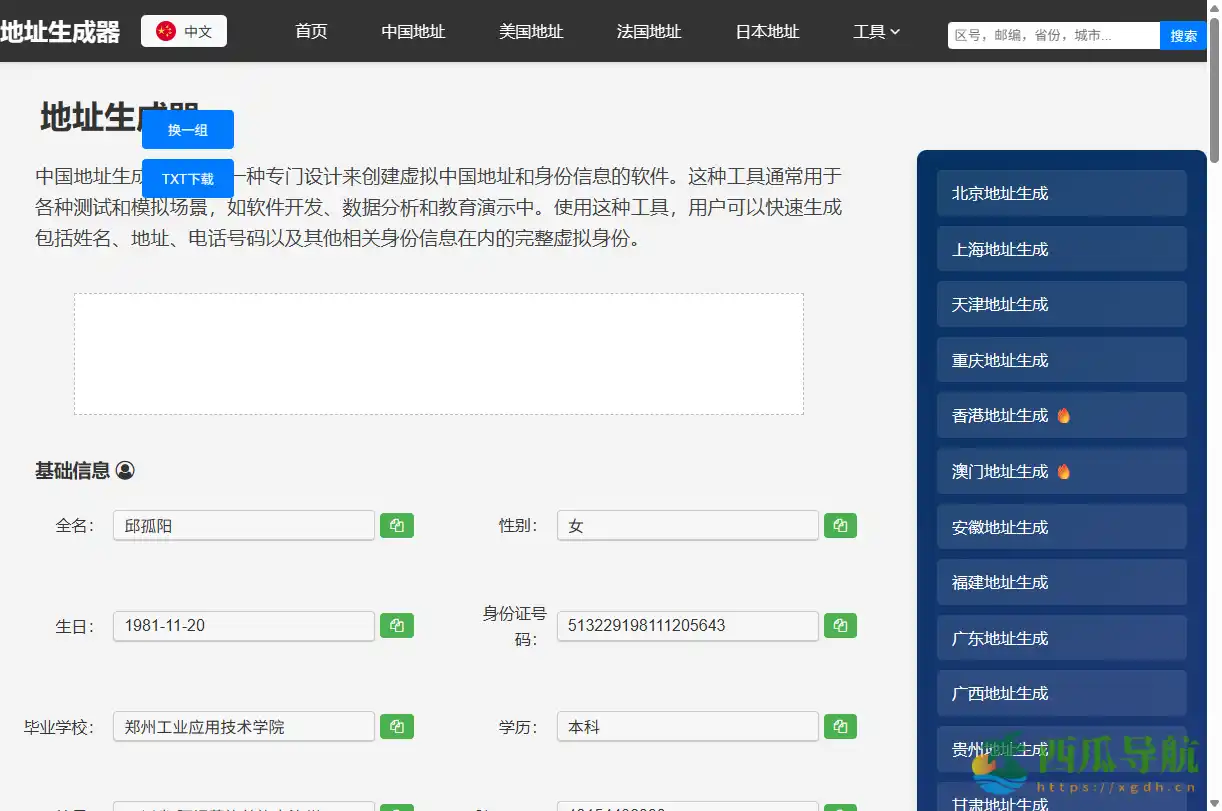Copy the gender field value

click(840, 525)
